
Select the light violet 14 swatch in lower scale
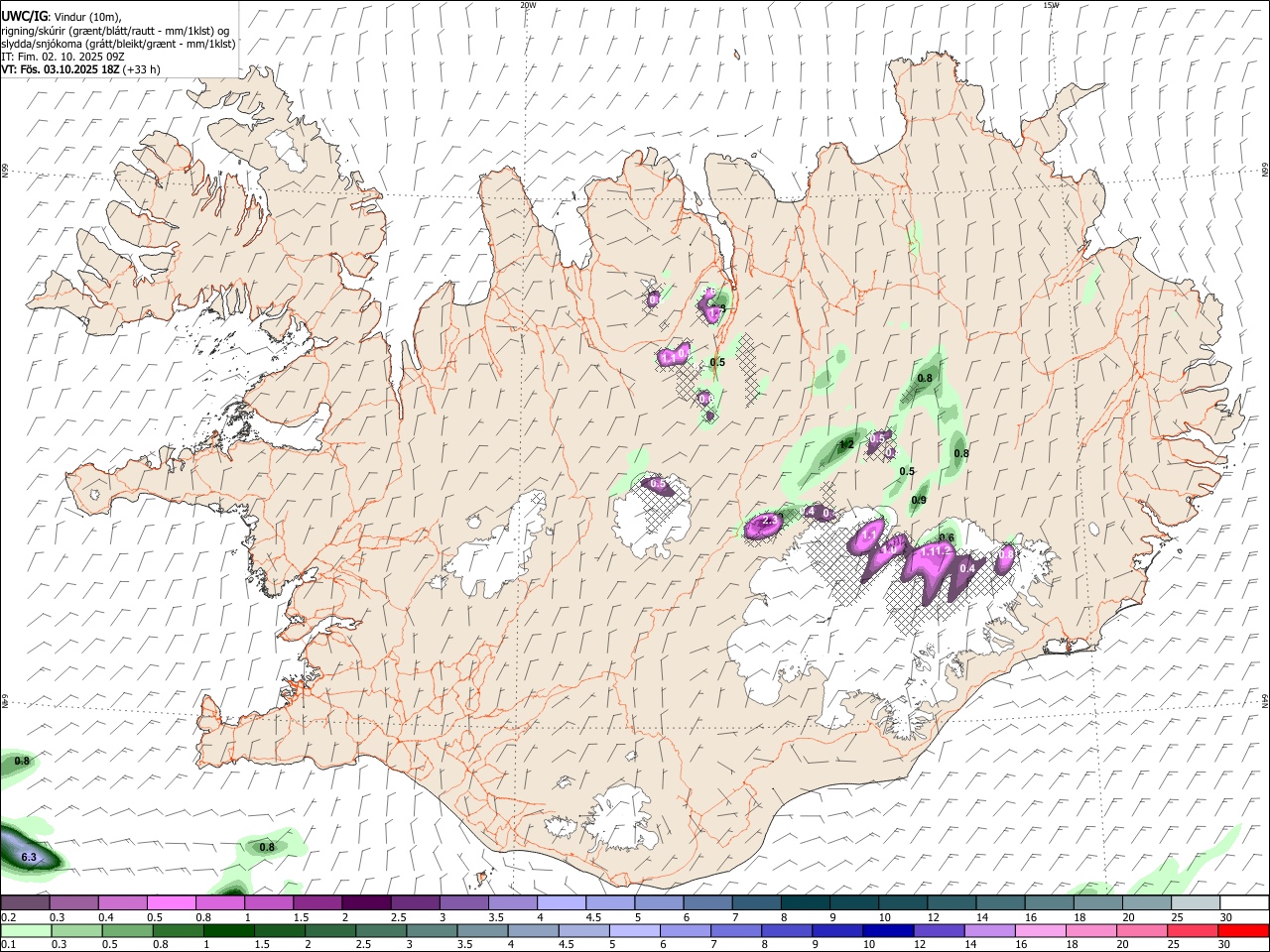[988, 931]
